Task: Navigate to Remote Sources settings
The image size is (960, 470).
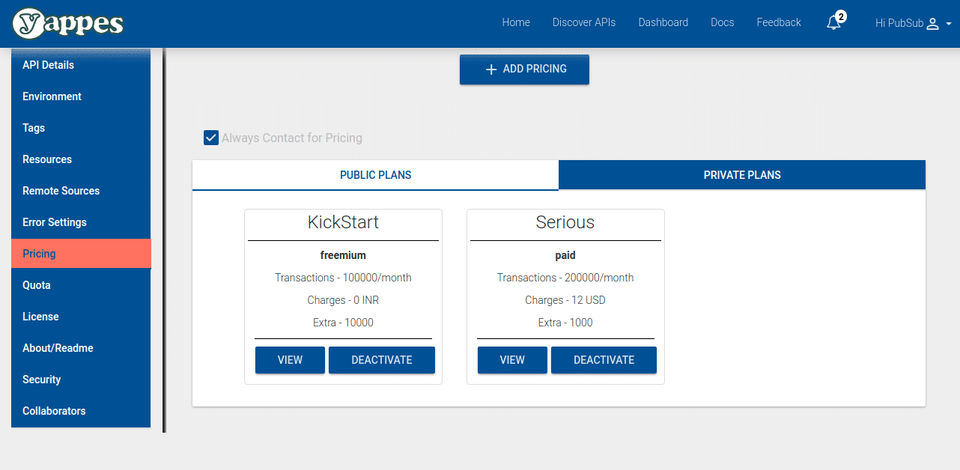Action: [x=61, y=191]
